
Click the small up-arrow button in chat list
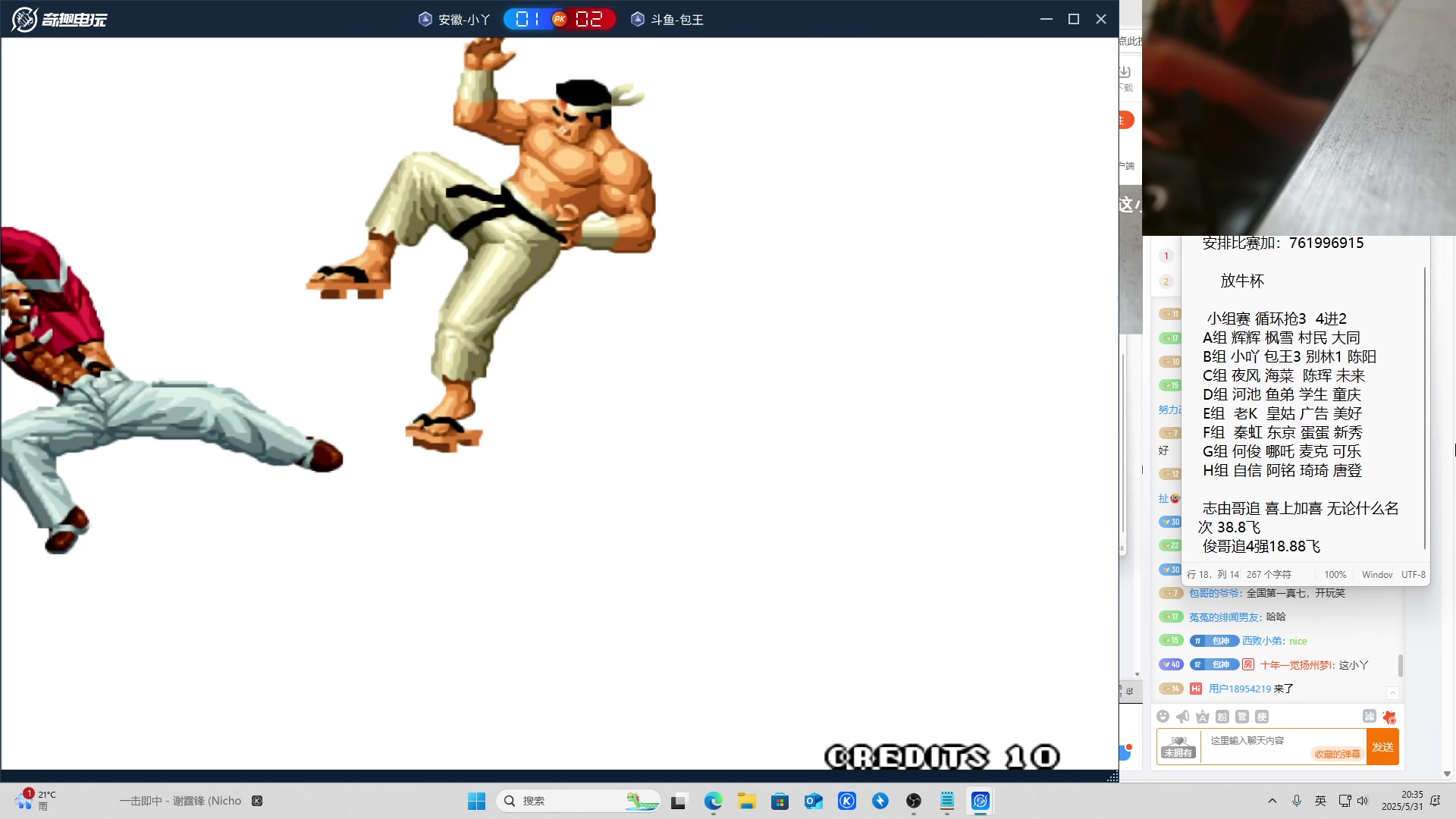(1393, 693)
